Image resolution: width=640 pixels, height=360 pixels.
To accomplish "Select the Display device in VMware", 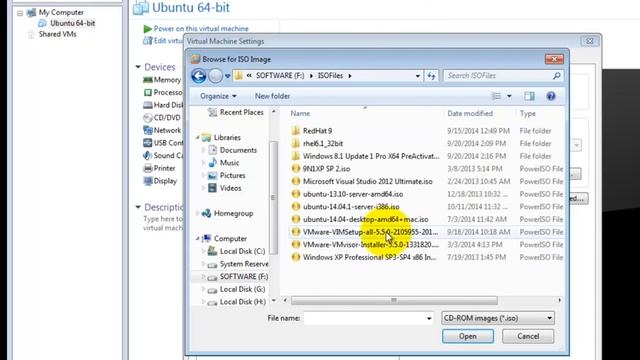I will [x=160, y=181].
